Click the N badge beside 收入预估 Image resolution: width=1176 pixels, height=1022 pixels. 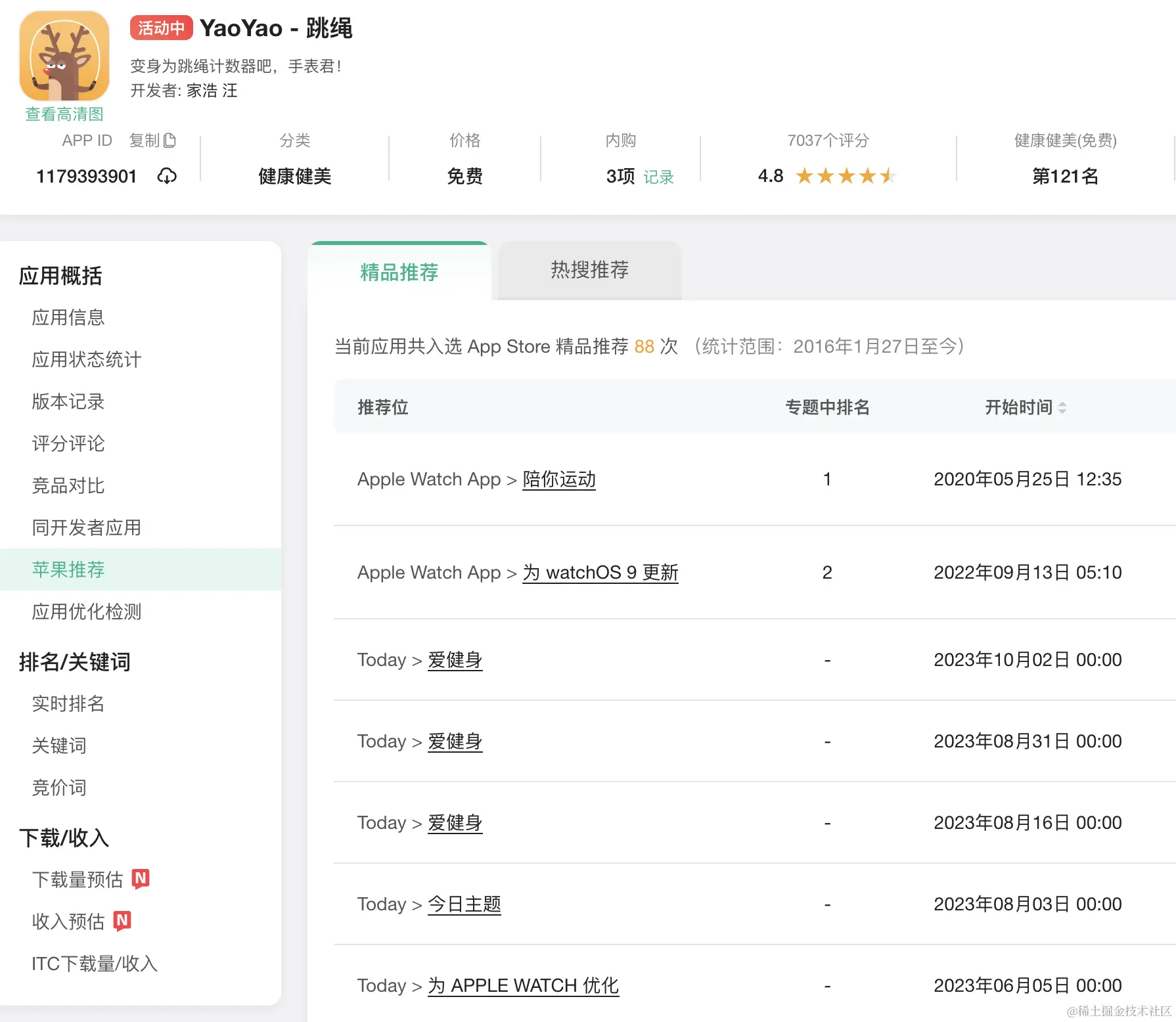coord(122,921)
